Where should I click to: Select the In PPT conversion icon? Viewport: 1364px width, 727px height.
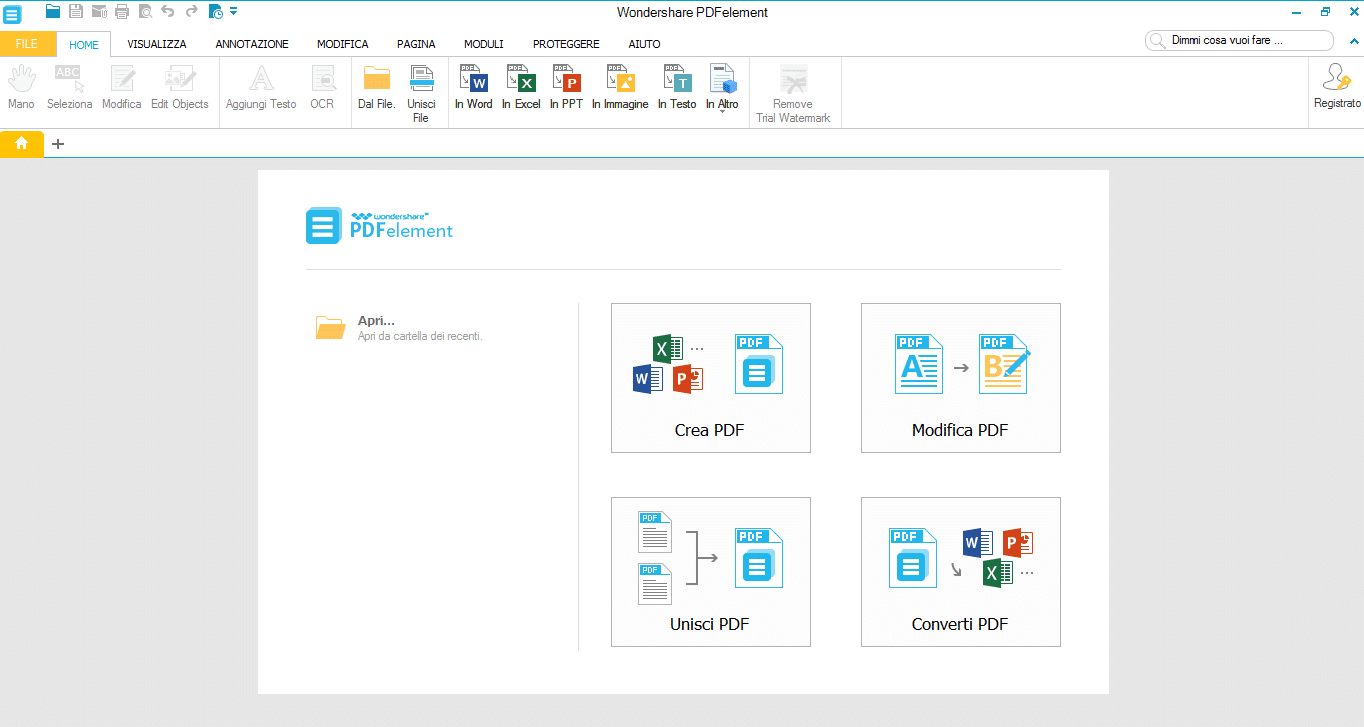(566, 86)
